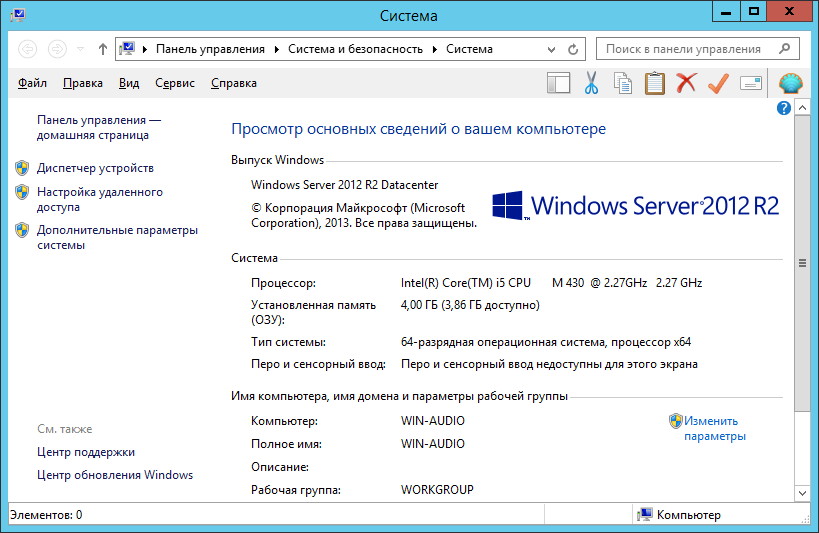Open Центр поддержки link
The height and width of the screenshot is (533, 819).
[86, 452]
